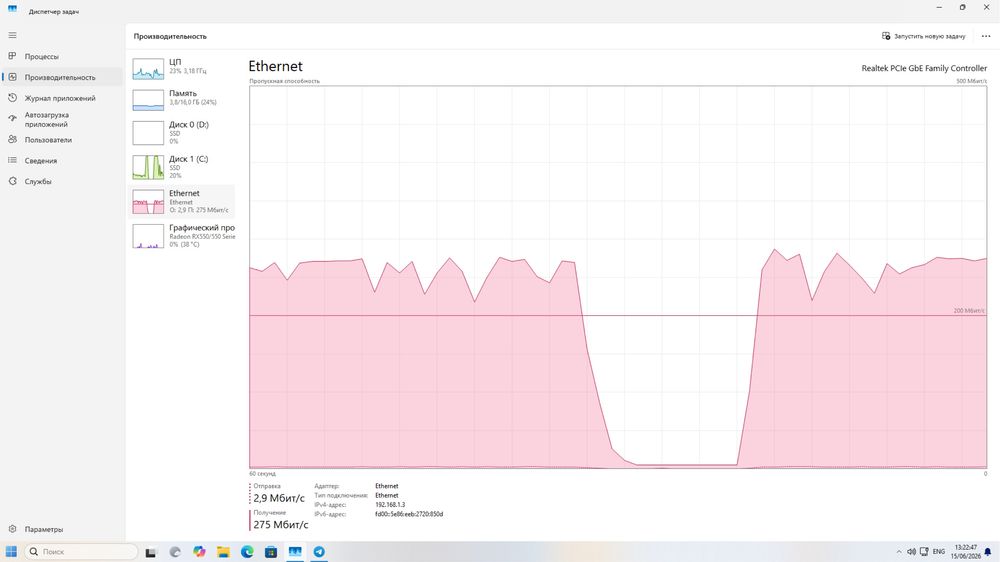The image size is (1000, 562).
Task: Click the Параметры gear icon
Action: 12,529
